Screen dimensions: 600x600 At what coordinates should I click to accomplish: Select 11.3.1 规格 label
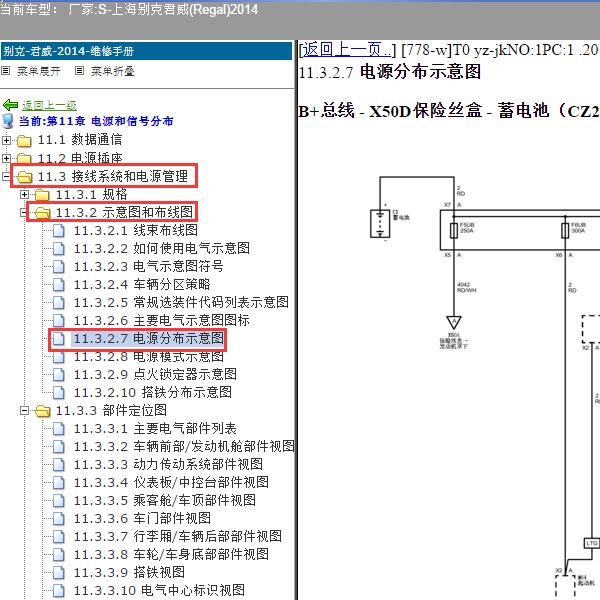point(91,194)
